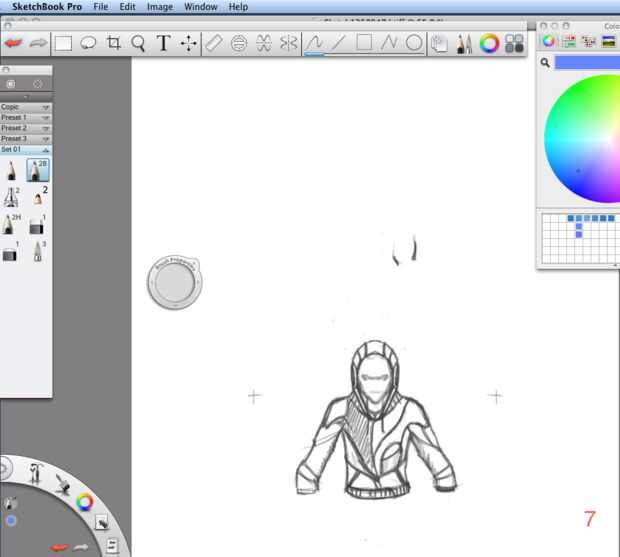
Task: Expand the Preset 2 brush set
Action: coord(26,128)
